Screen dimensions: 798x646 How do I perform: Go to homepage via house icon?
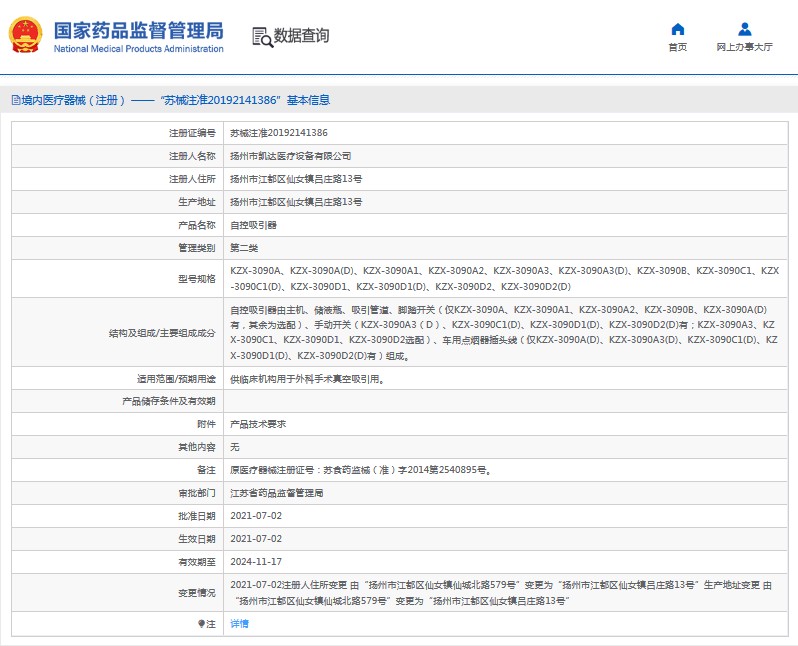click(x=677, y=29)
